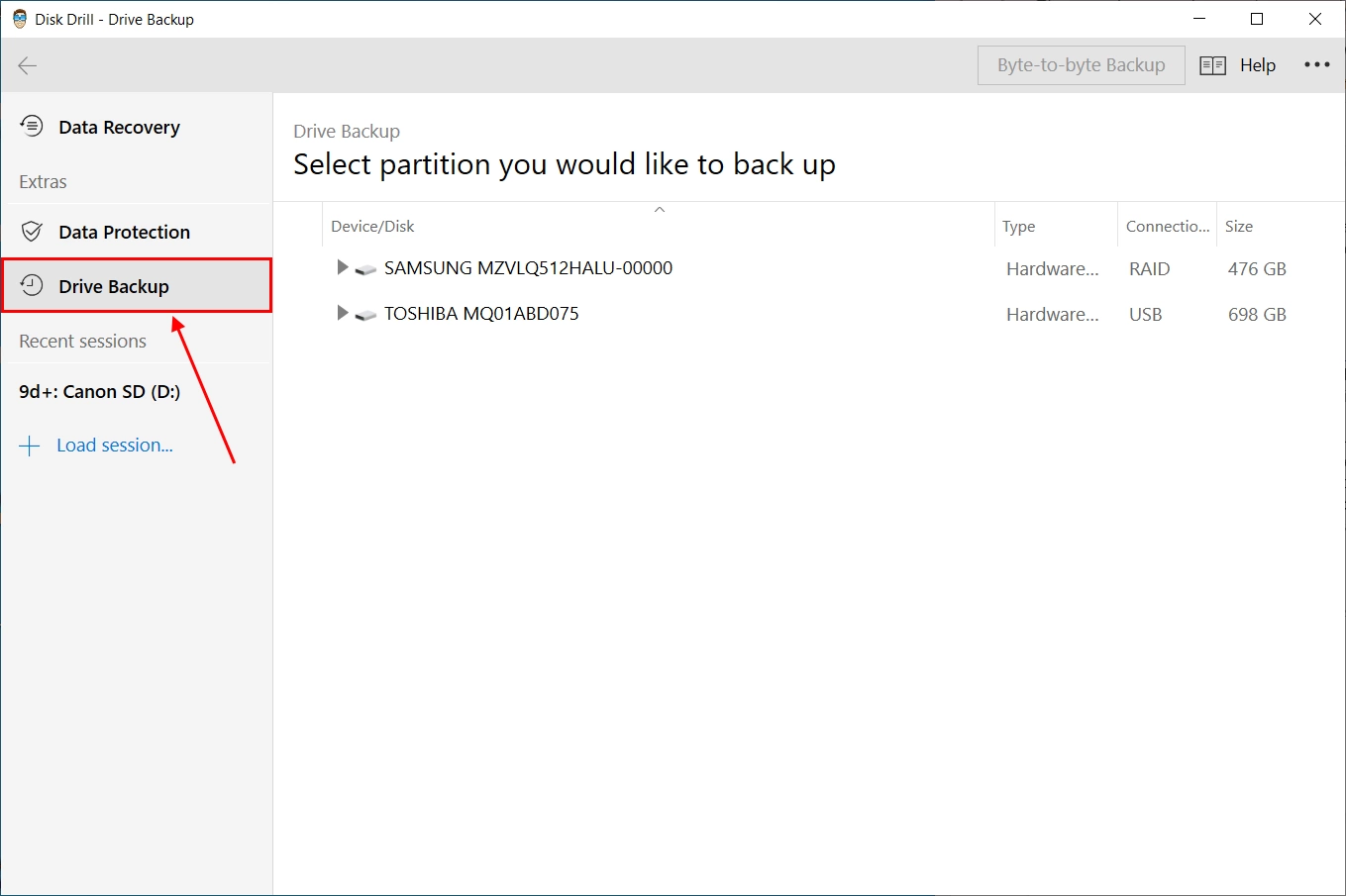This screenshot has width=1346, height=896.
Task: Minimize the Disk Drill window
Action: click(x=1199, y=19)
